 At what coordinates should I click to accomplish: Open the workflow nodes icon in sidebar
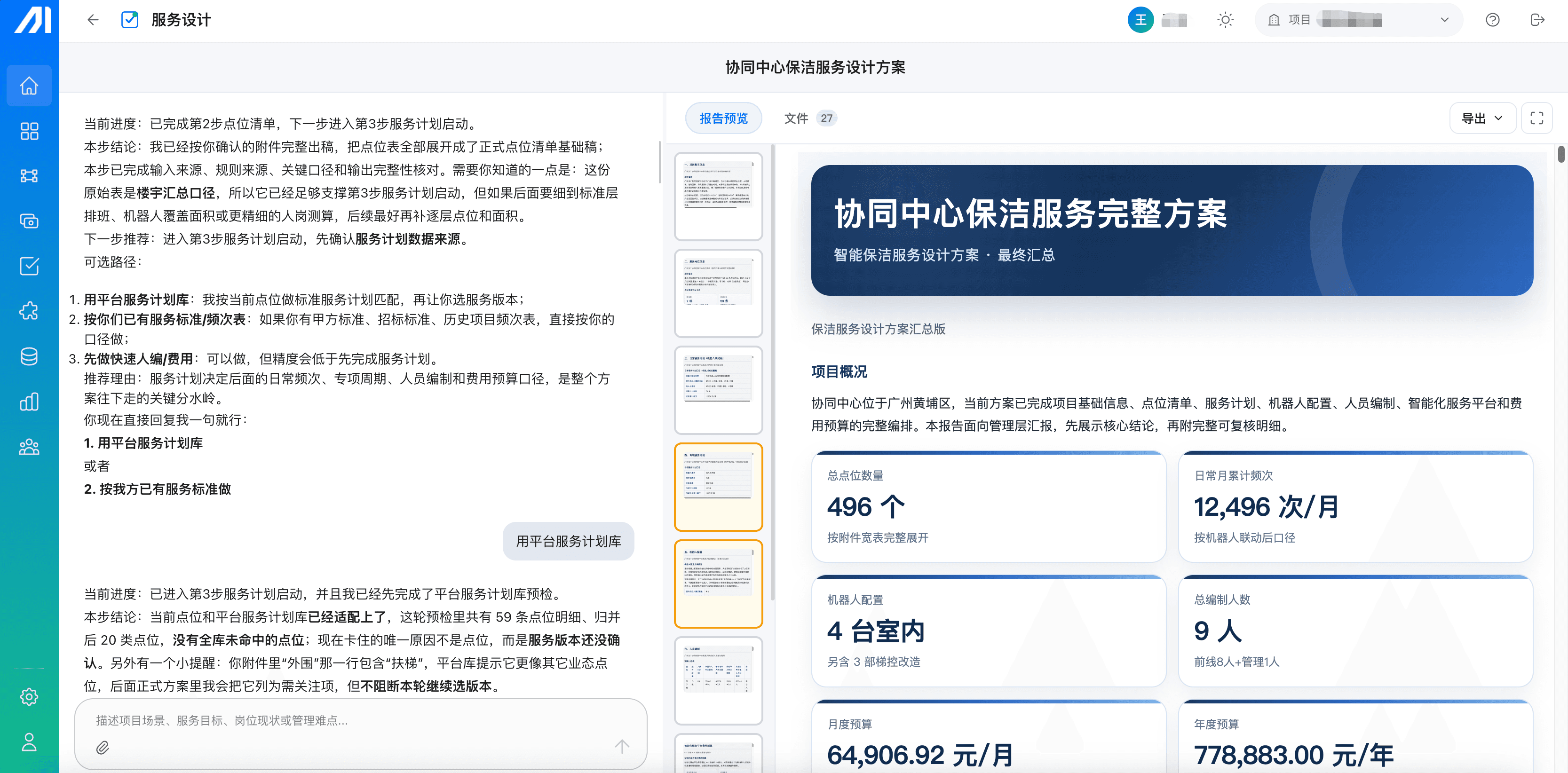click(x=29, y=176)
